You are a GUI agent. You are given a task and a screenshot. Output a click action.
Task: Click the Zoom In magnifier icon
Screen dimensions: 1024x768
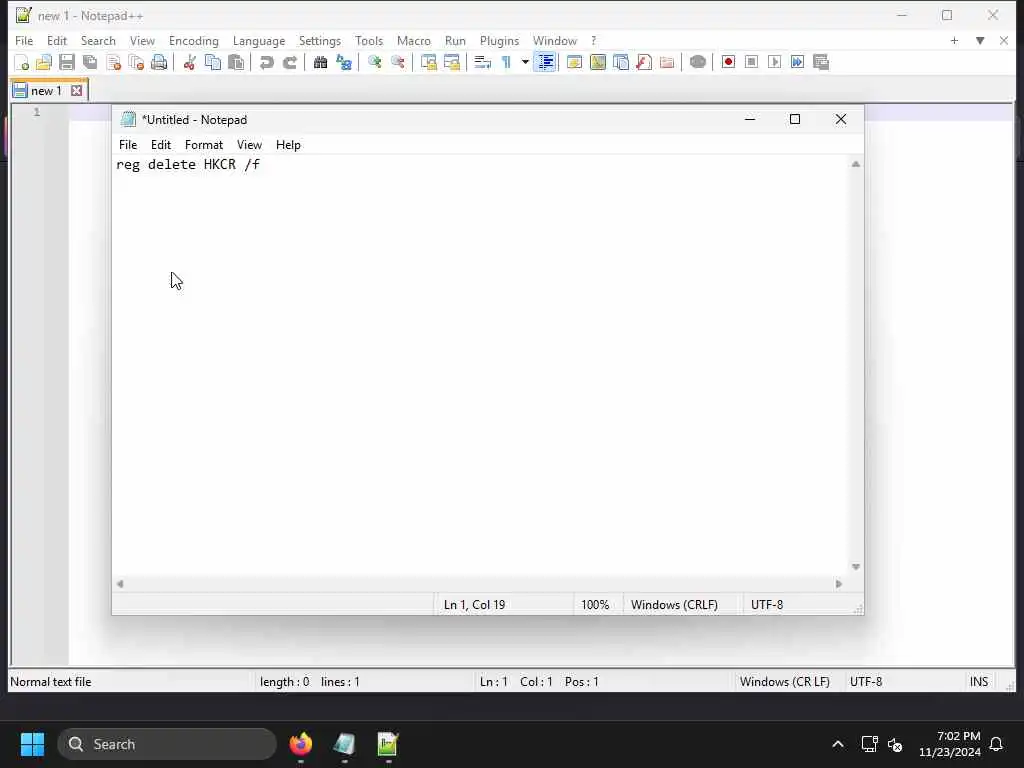click(x=374, y=63)
